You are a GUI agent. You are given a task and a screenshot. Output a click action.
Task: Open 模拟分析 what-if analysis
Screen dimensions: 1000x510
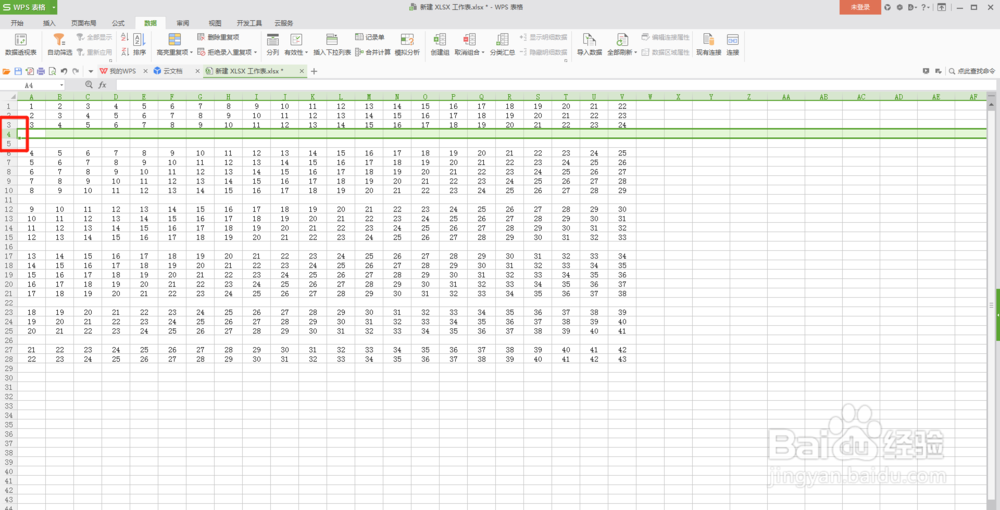407,44
